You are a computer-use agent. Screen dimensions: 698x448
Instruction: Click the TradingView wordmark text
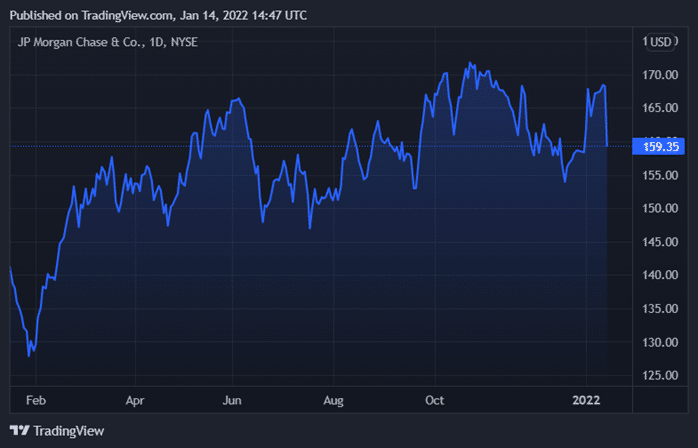[x=69, y=431]
